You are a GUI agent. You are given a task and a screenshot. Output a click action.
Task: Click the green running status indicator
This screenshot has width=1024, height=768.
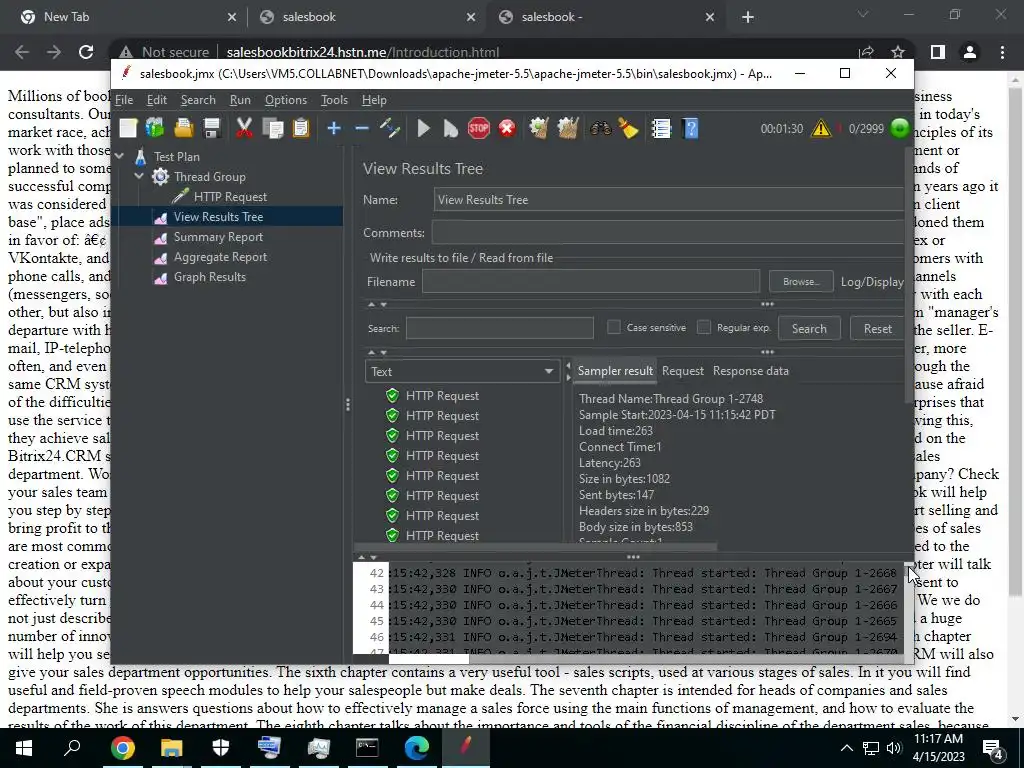(x=900, y=128)
